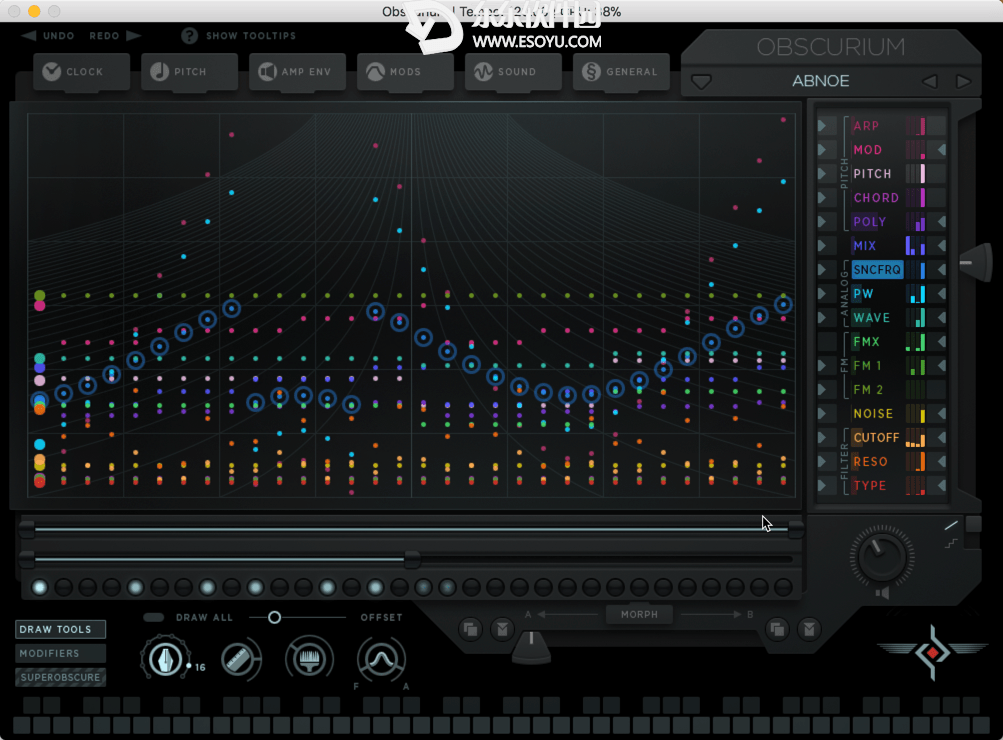The image size is (1003, 740).
Task: Copy morph state B icon
Action: click(x=777, y=629)
